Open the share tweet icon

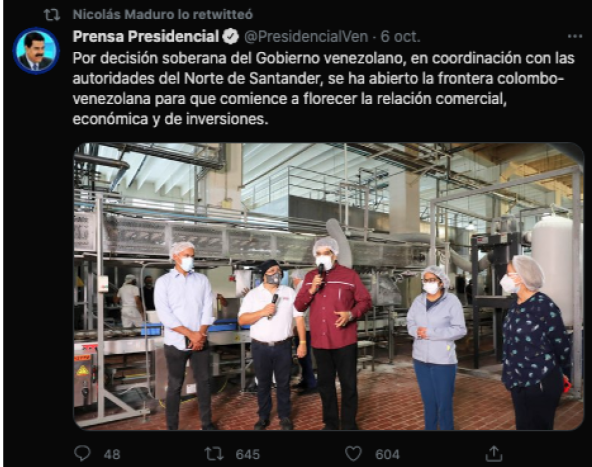[494, 453]
